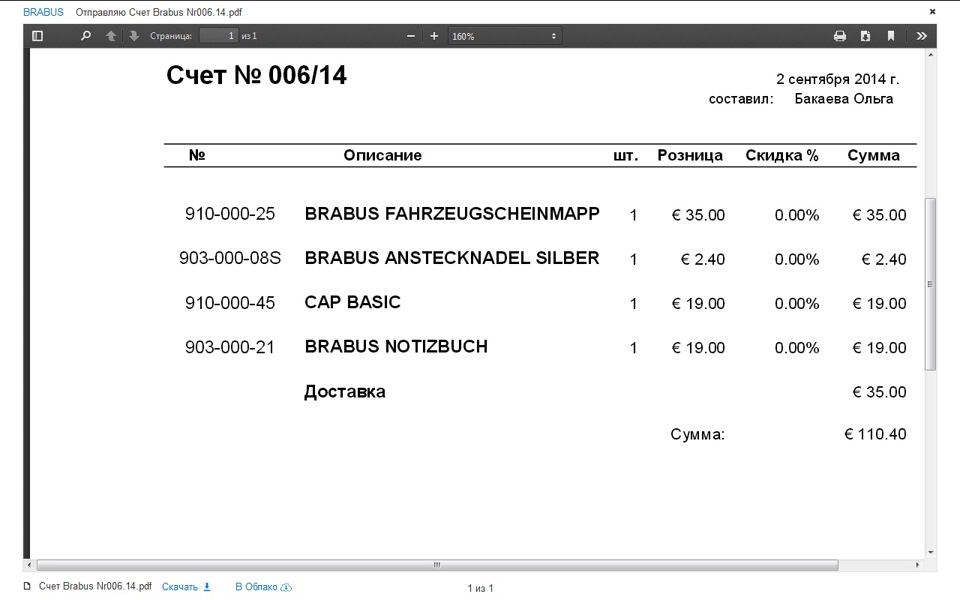Click the file name Счет Brabus Nr006.14.pdf at bottom
The width and height of the screenshot is (960, 600).
click(95, 586)
